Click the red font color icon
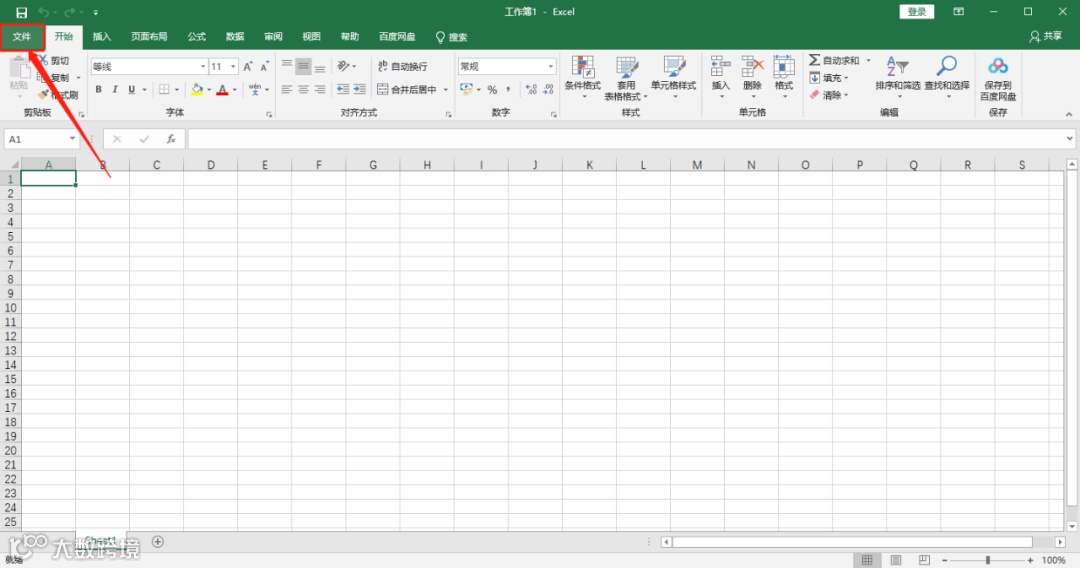Image resolution: width=1080 pixels, height=568 pixels. click(x=222, y=90)
